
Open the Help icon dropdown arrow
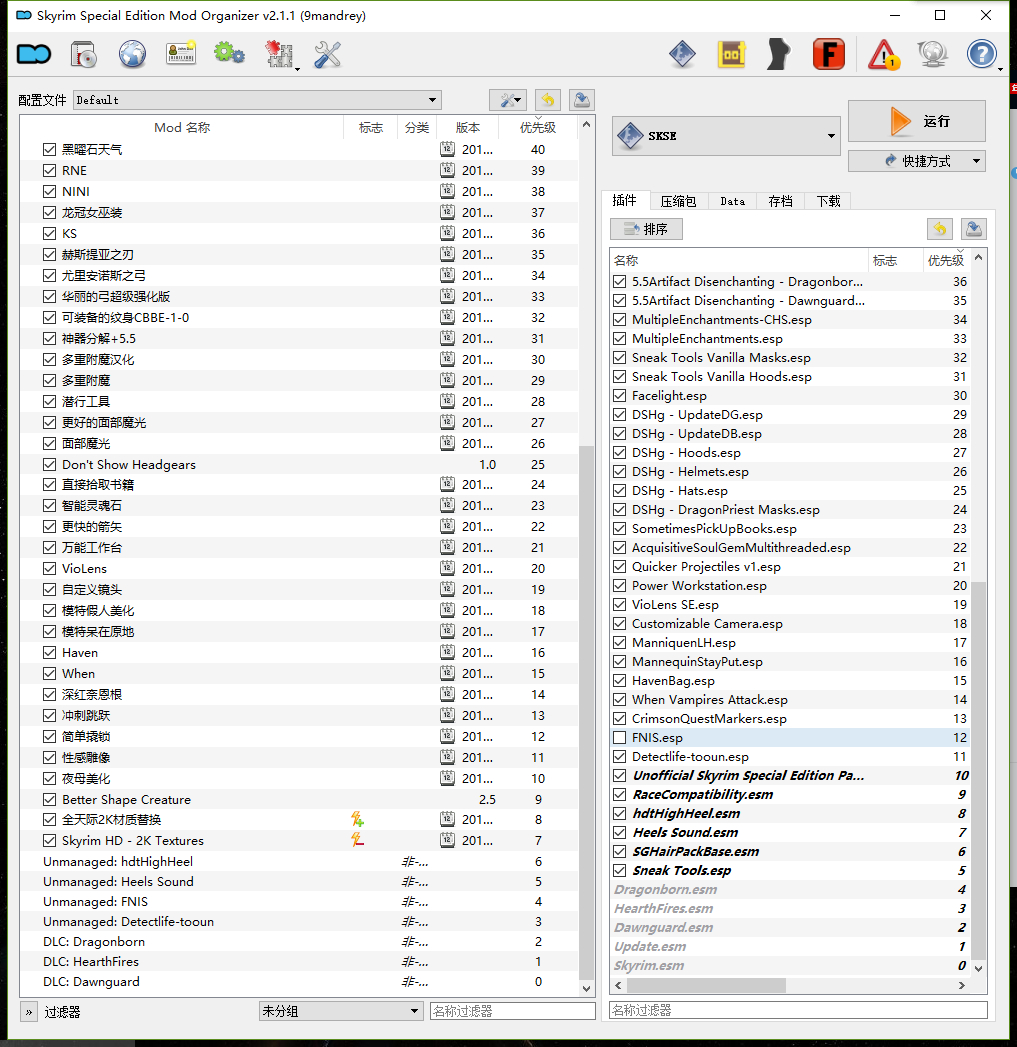pos(1000,69)
